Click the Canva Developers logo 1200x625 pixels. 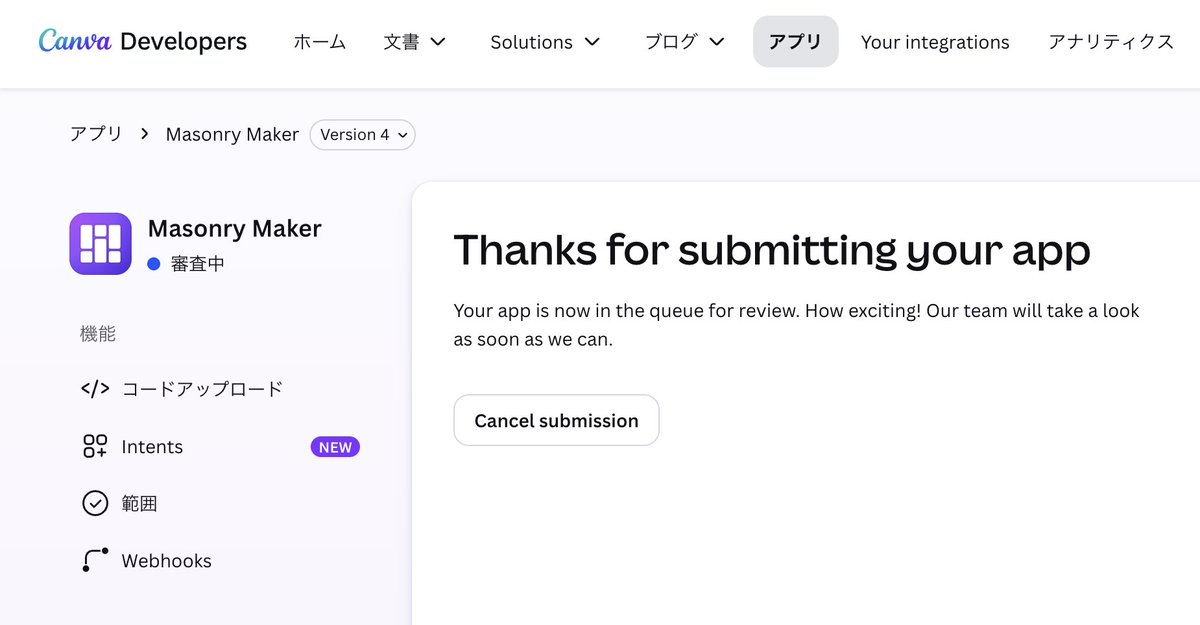point(142,41)
